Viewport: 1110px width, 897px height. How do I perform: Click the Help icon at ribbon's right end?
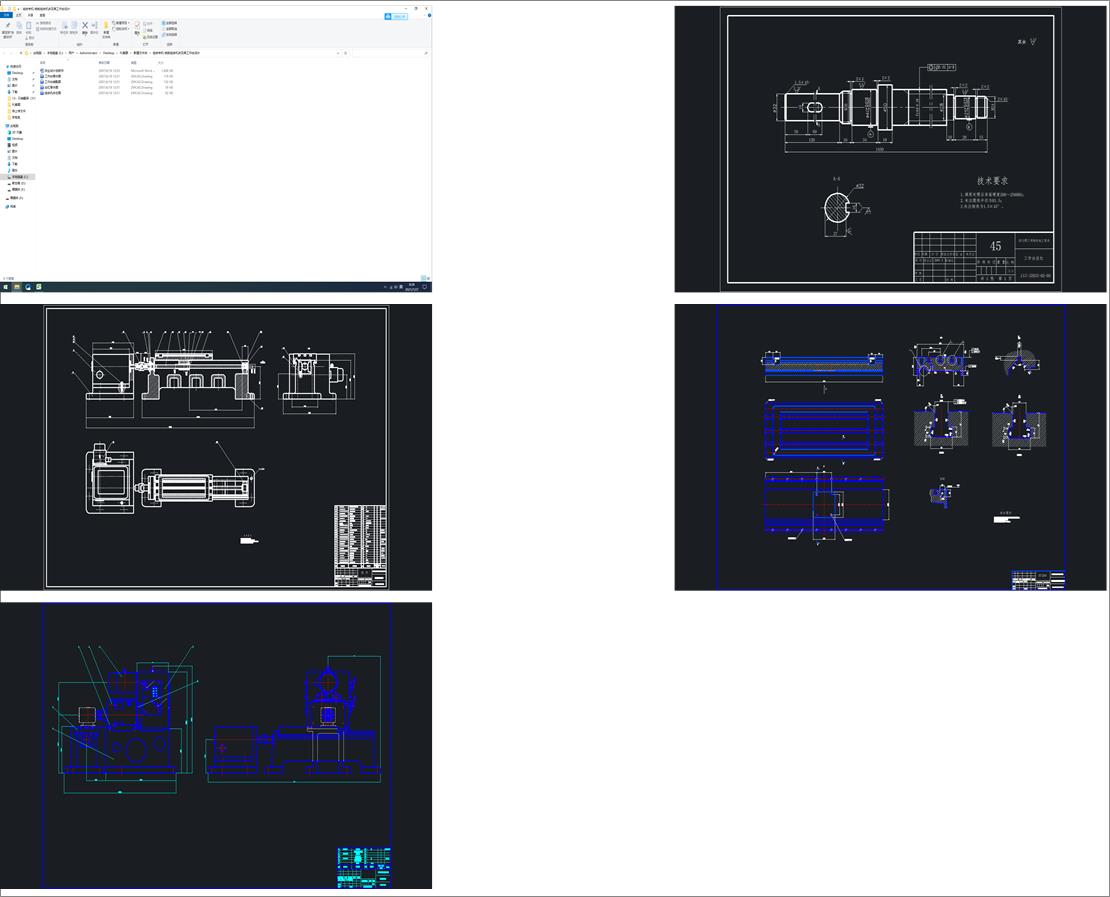point(429,16)
